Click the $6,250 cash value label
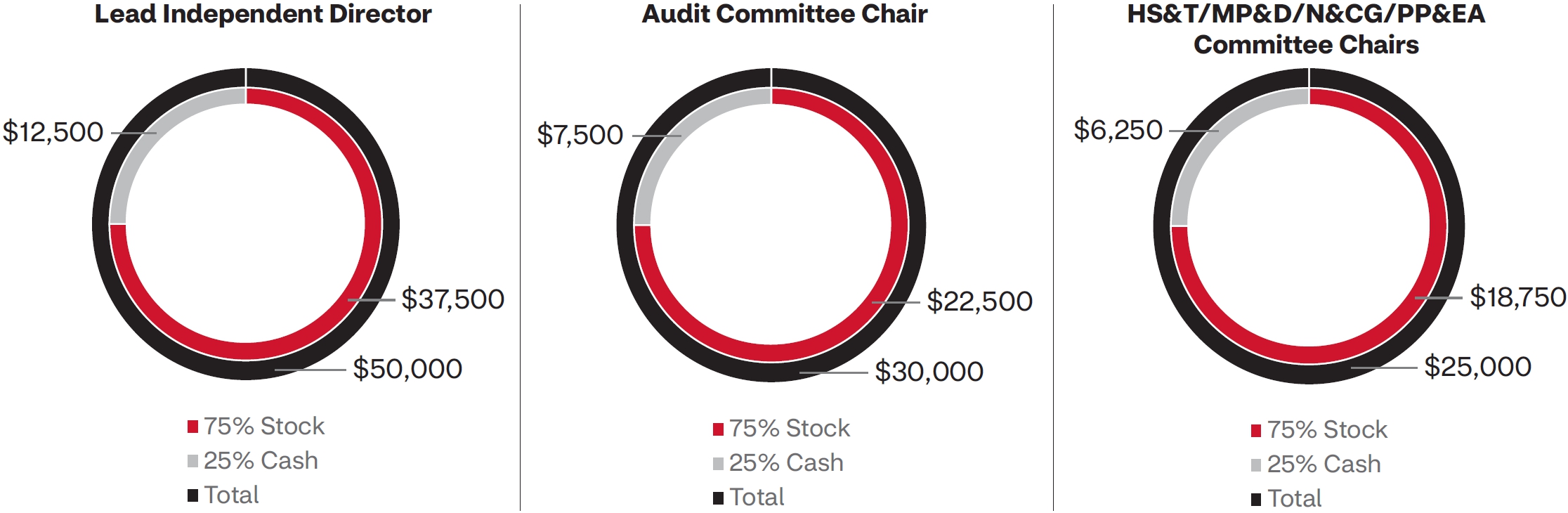This screenshot has width=1568, height=513. point(1118,130)
